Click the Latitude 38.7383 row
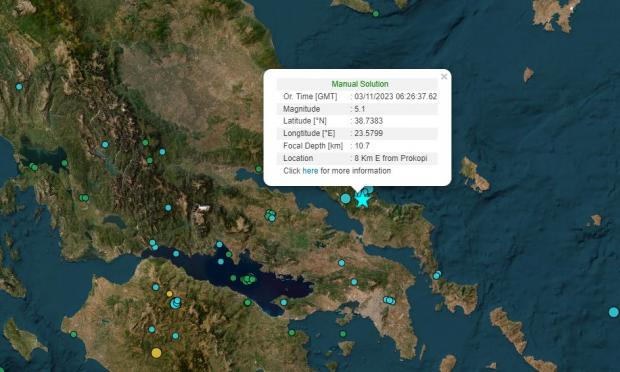The width and height of the screenshot is (620, 372). tap(357, 121)
